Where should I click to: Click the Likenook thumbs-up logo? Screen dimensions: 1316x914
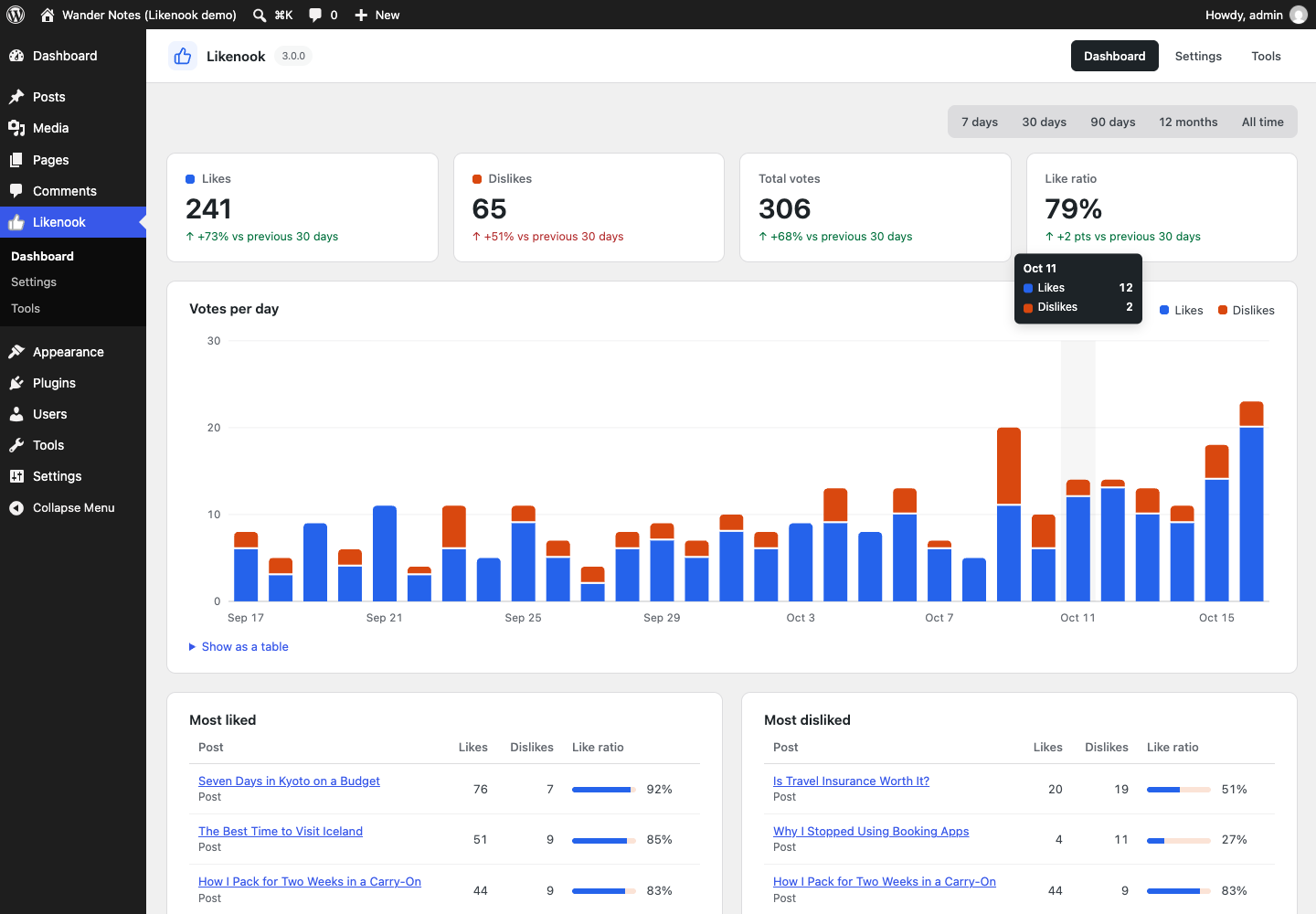[x=183, y=56]
